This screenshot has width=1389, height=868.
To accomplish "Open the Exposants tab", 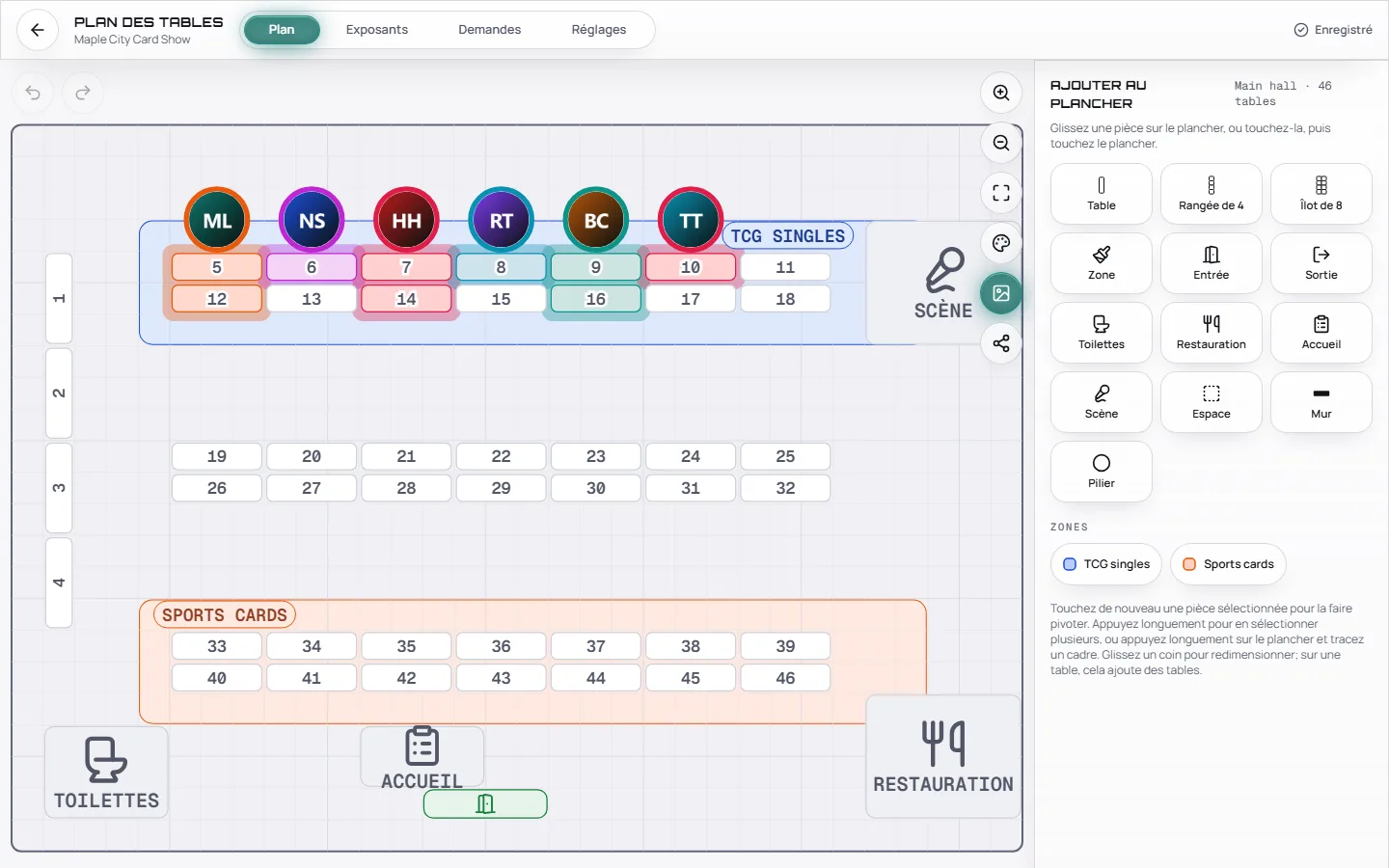I will point(377,30).
